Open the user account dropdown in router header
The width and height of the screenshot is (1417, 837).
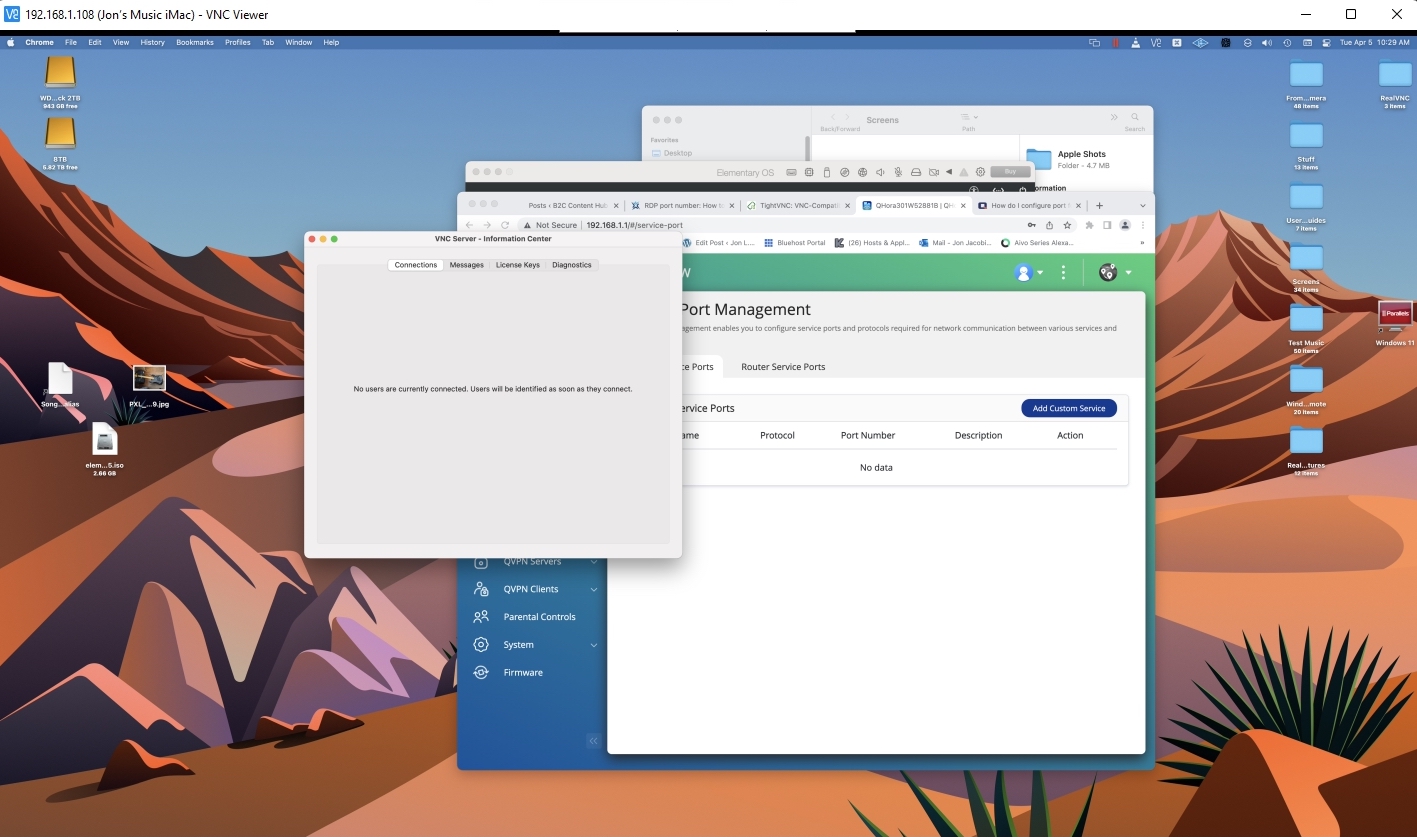click(x=1028, y=272)
